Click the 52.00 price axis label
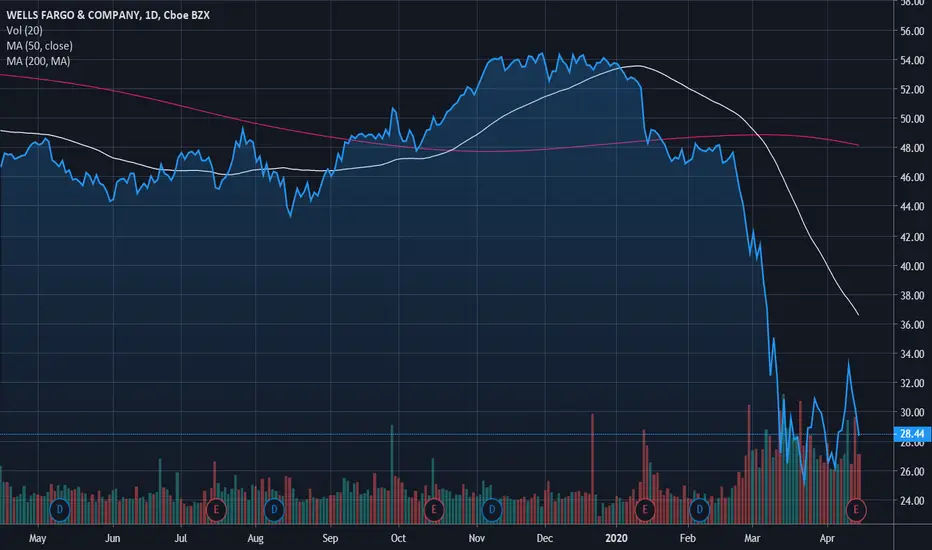 (912, 89)
